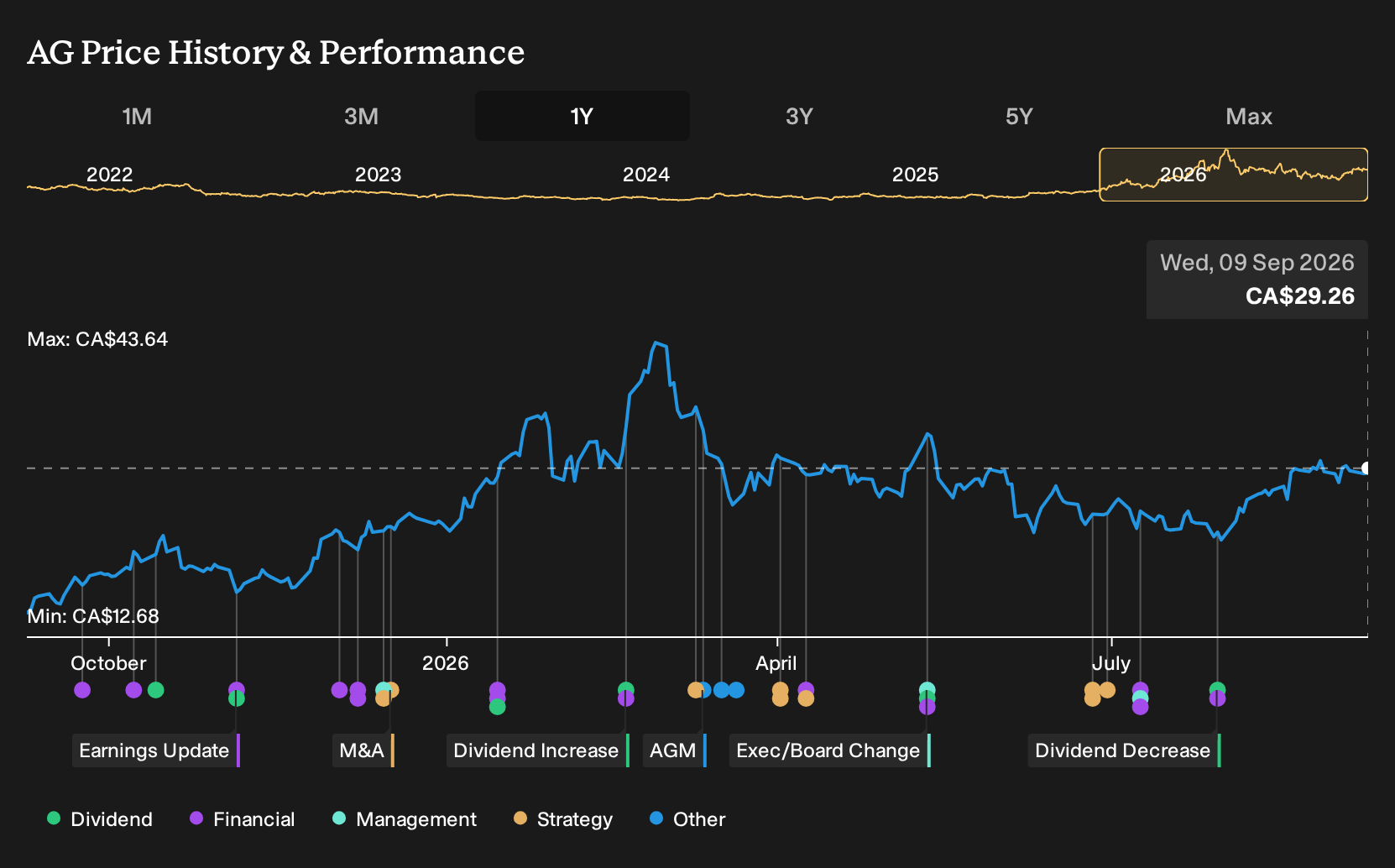This screenshot has height=868, width=1395.
Task: Click the Dividend Decrease event label
Action: [1125, 750]
